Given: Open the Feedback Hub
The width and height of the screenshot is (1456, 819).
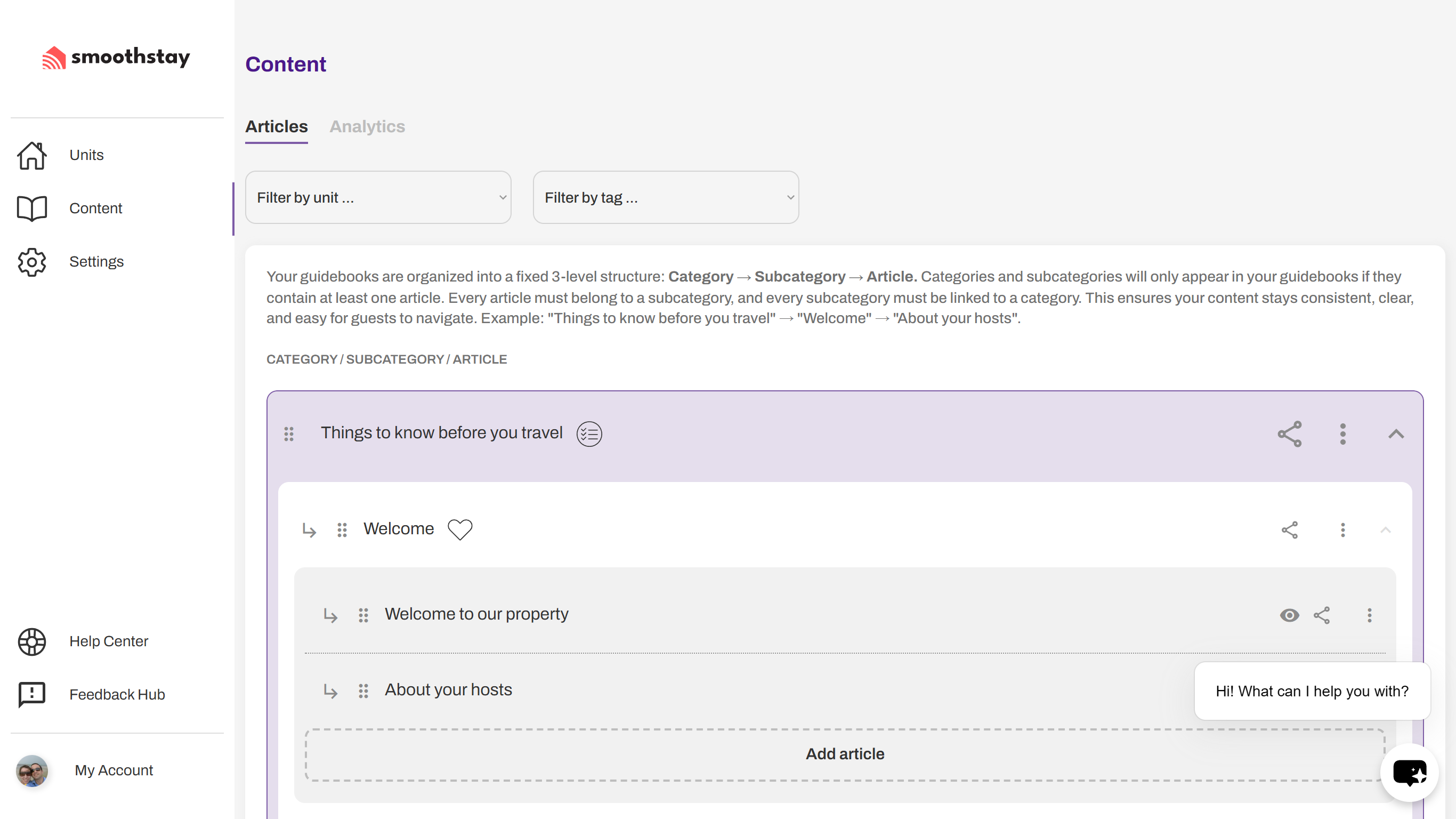Looking at the screenshot, I should (117, 695).
